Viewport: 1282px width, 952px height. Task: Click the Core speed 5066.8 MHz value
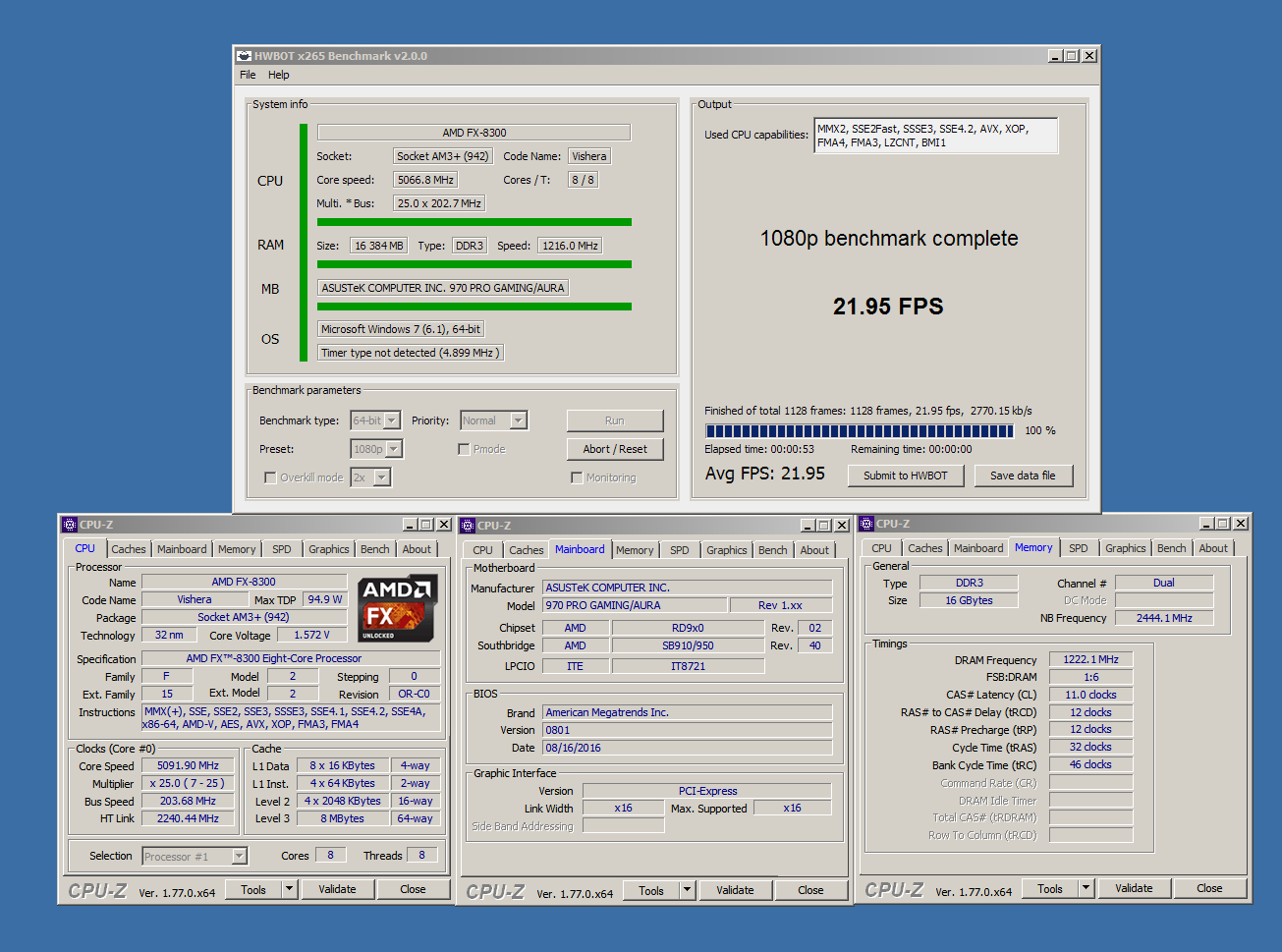click(x=425, y=180)
